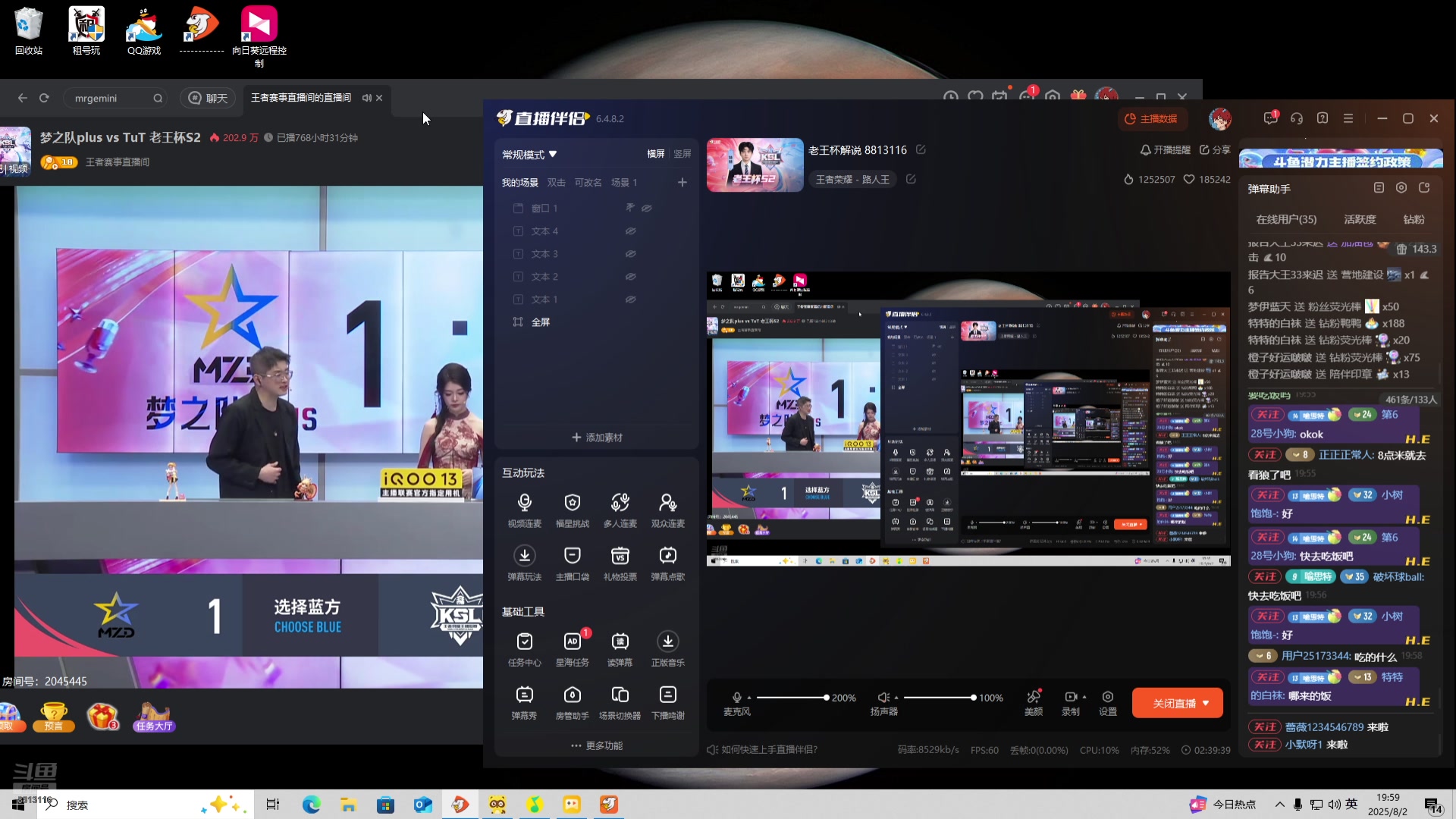Click 主播数据 streamer data button
Image resolution: width=1456 pixels, height=819 pixels.
1151,118
